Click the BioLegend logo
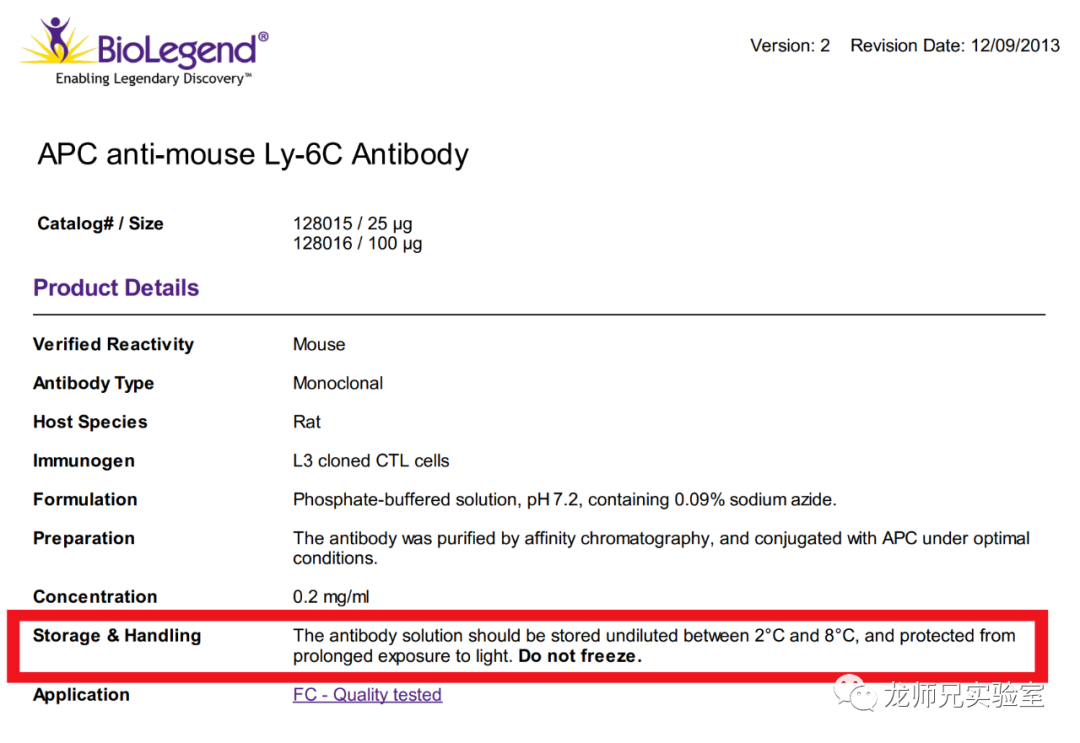This screenshot has height=743, width=1080. 145,50
